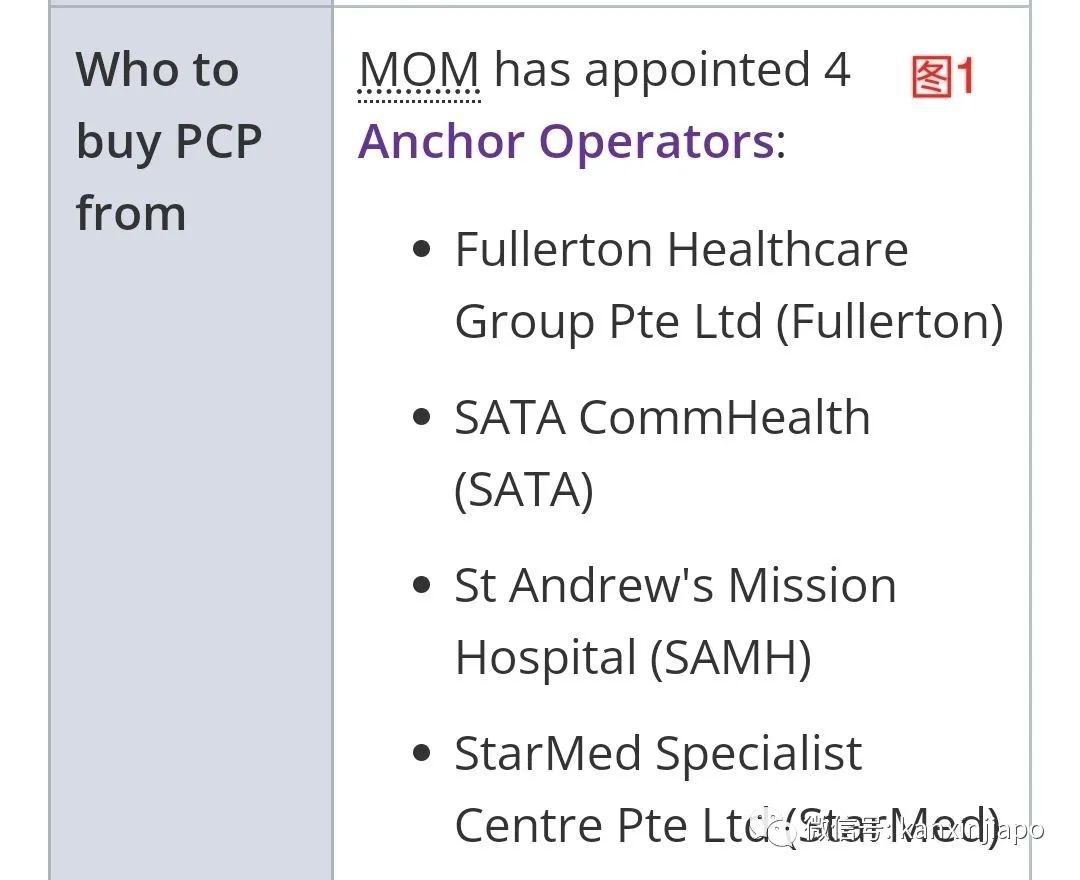Click the WeChat logo in watermark

coord(777,826)
